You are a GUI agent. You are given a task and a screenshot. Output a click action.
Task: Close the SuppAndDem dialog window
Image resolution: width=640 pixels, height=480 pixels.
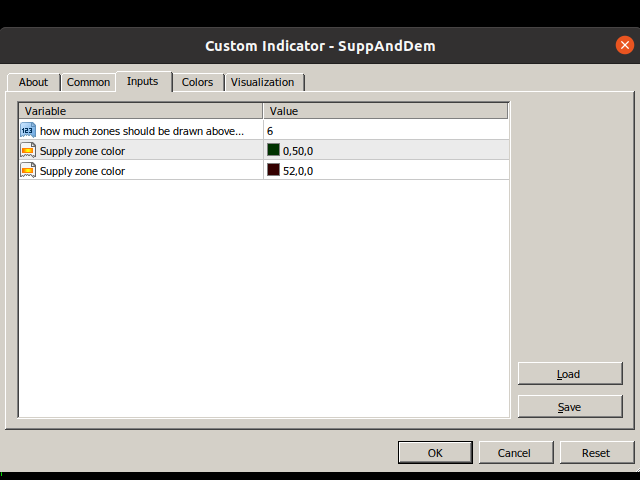624,46
